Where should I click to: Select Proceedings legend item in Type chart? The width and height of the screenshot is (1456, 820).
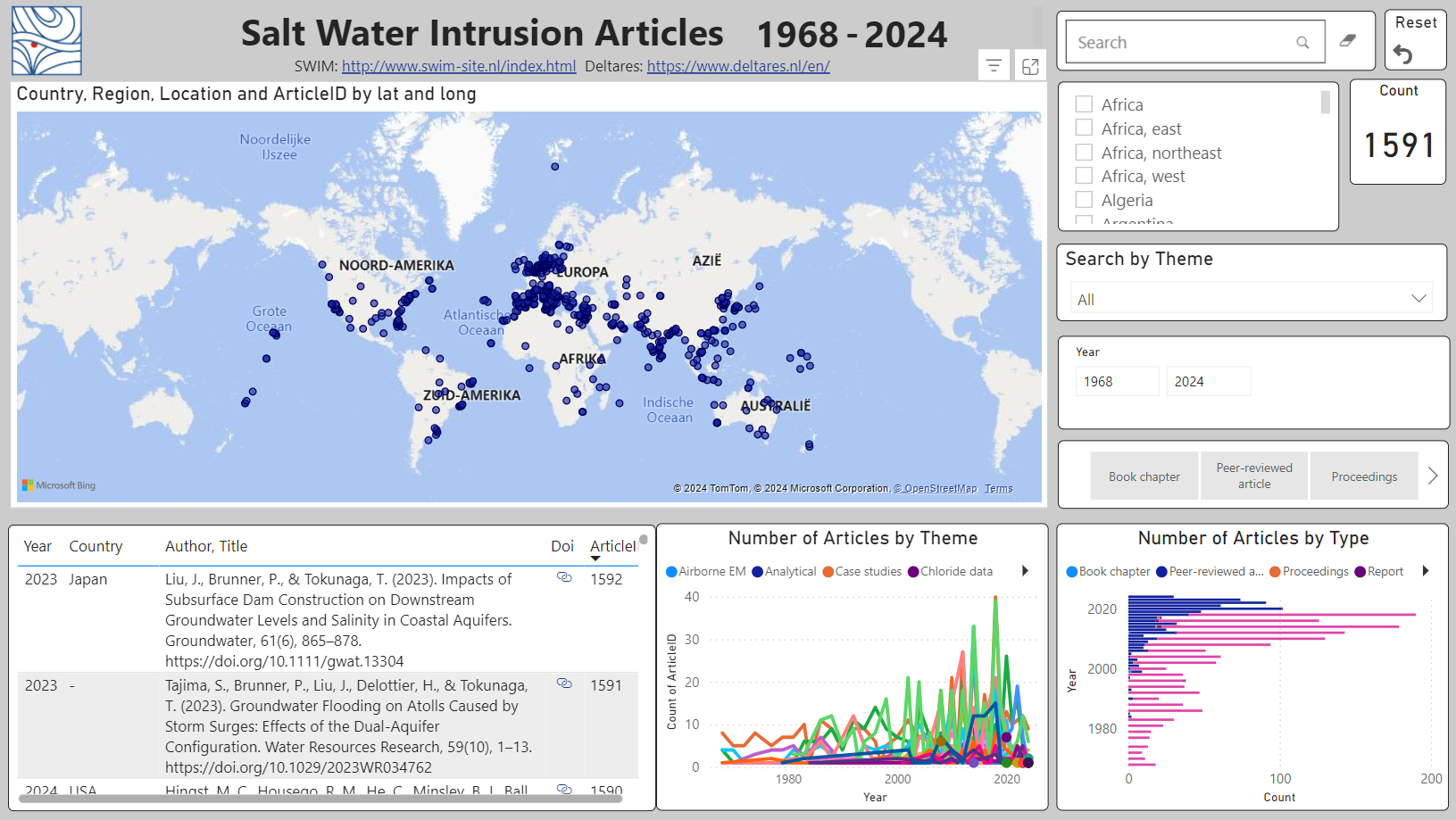click(1309, 572)
